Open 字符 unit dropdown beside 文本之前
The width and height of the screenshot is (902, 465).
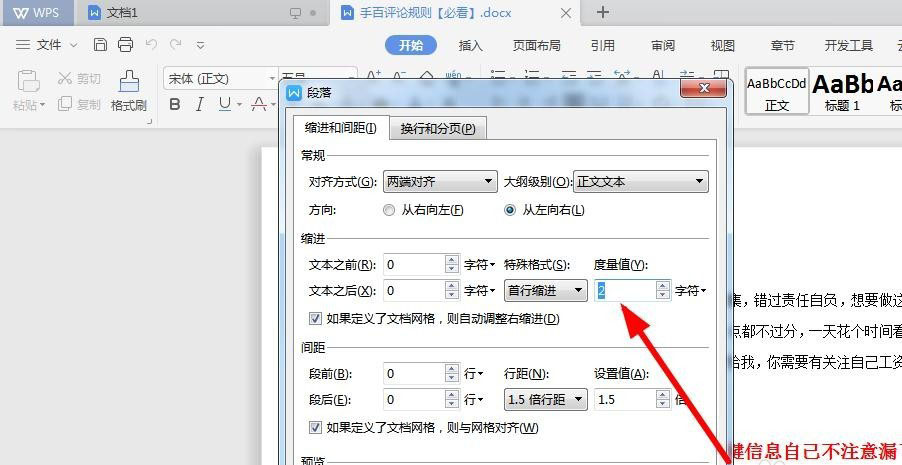(x=480, y=265)
